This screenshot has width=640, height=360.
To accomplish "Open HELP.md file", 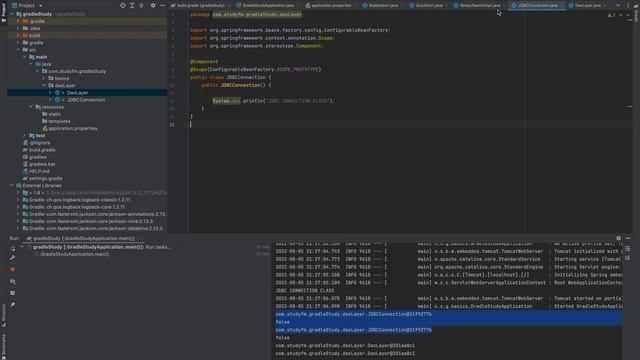I will tap(39, 171).
